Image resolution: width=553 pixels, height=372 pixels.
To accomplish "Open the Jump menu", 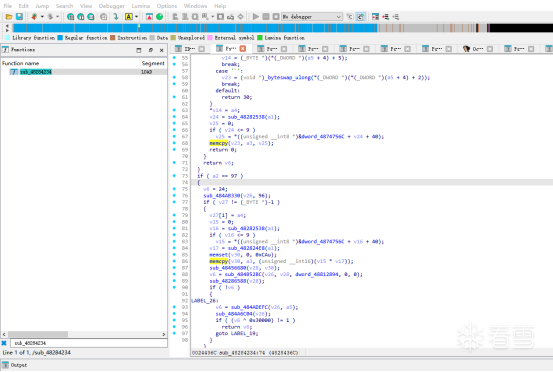I will (x=42, y=6).
